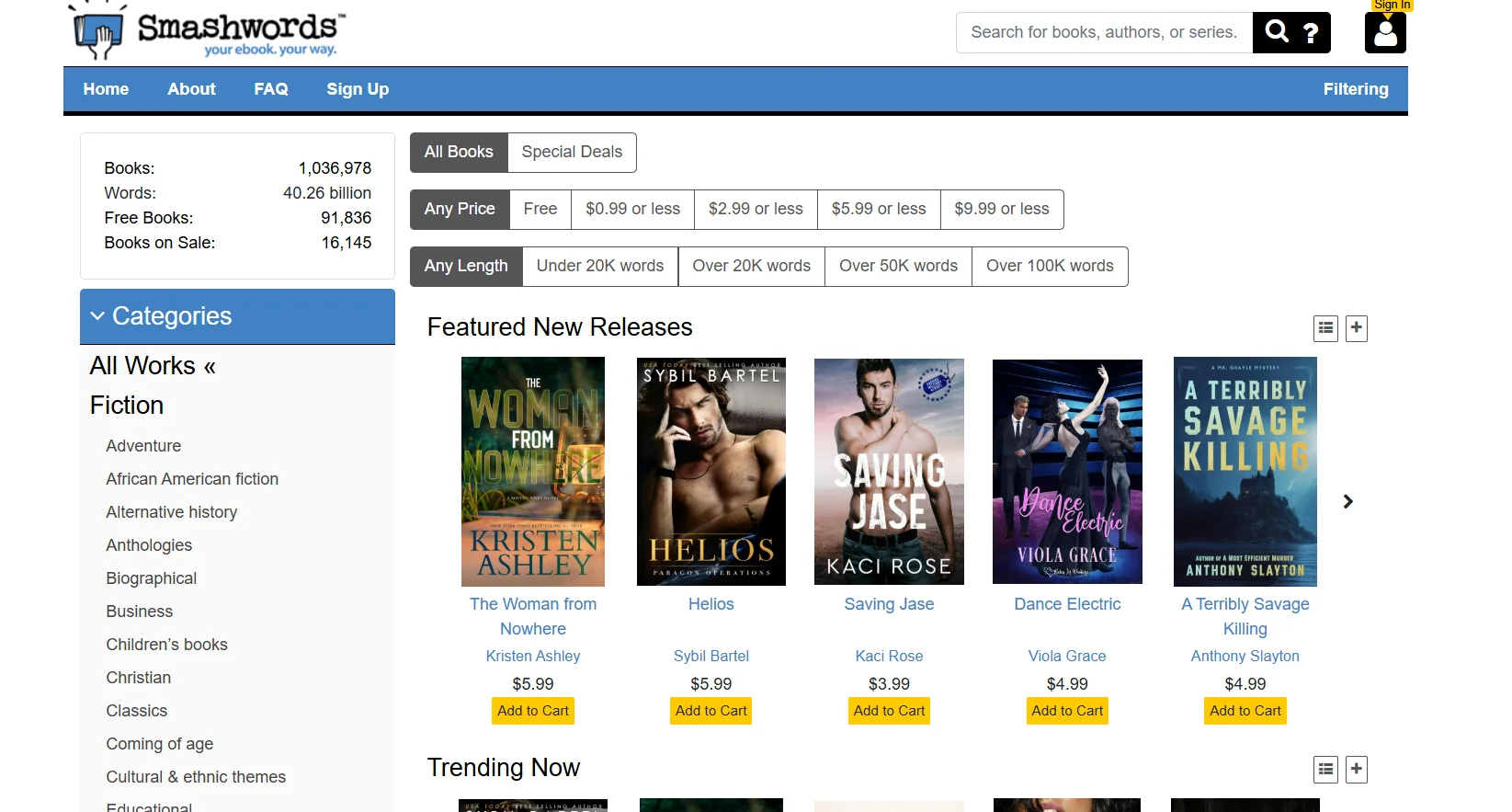Show next featured books with right arrow

1348,501
